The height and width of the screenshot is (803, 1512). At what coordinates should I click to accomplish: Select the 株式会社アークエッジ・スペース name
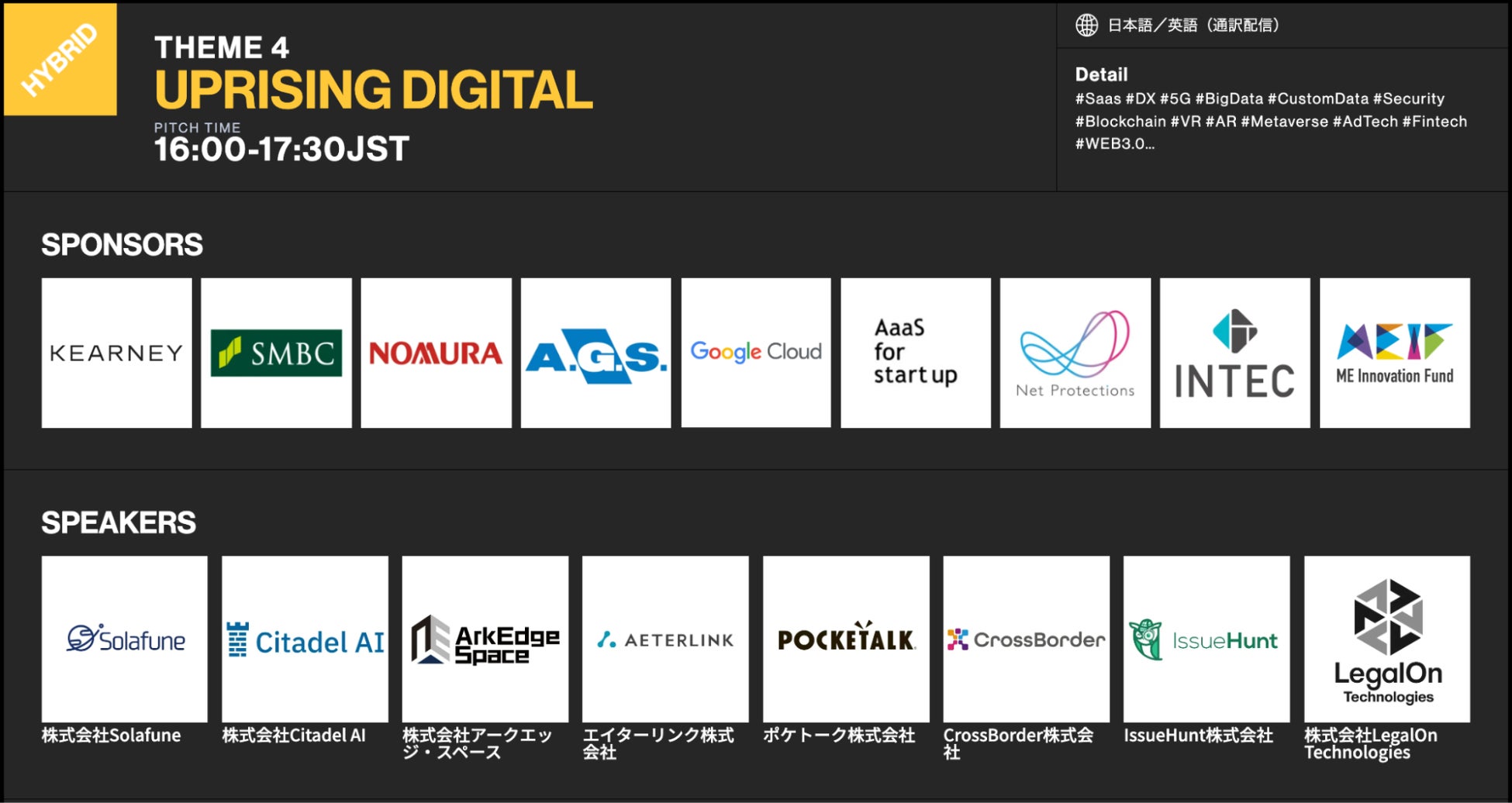pyautogui.click(x=478, y=743)
